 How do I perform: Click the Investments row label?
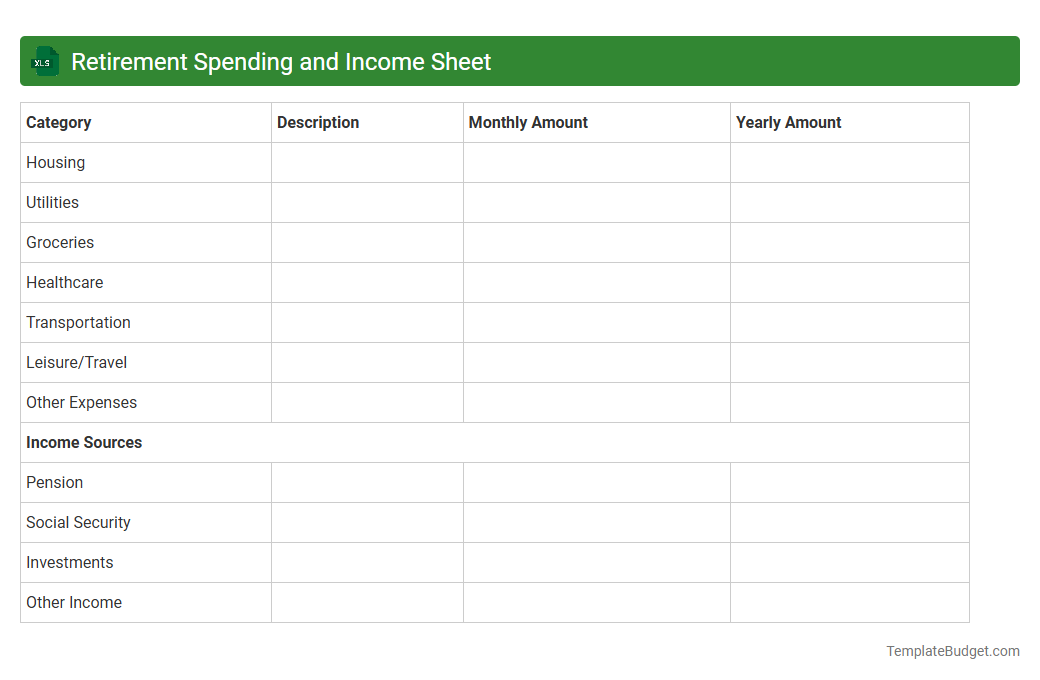[69, 562]
